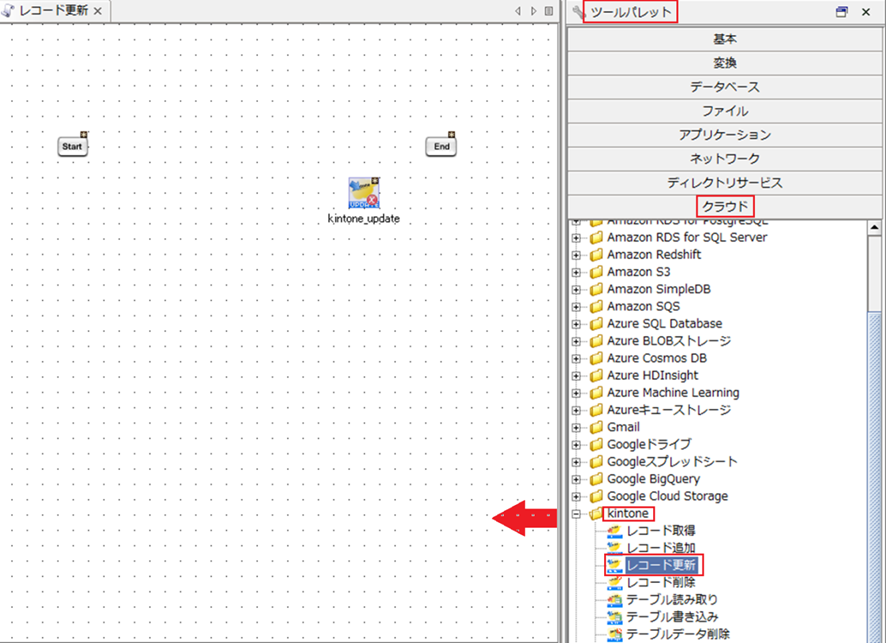Screen dimensions: 886x643
Task: Expand the Amazon SimpleDB folder
Action: pos(576,289)
